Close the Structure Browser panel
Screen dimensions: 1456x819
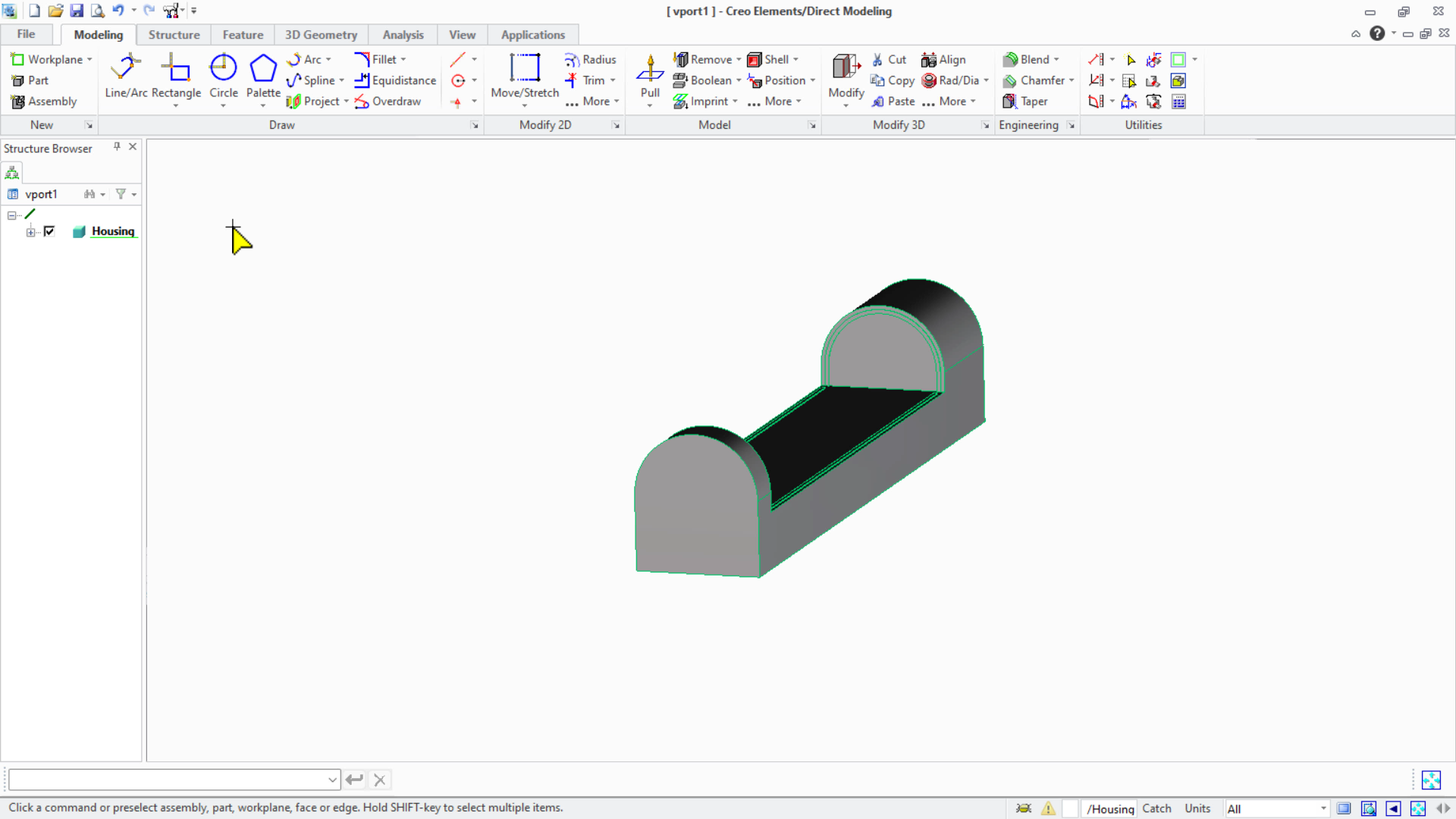133,146
